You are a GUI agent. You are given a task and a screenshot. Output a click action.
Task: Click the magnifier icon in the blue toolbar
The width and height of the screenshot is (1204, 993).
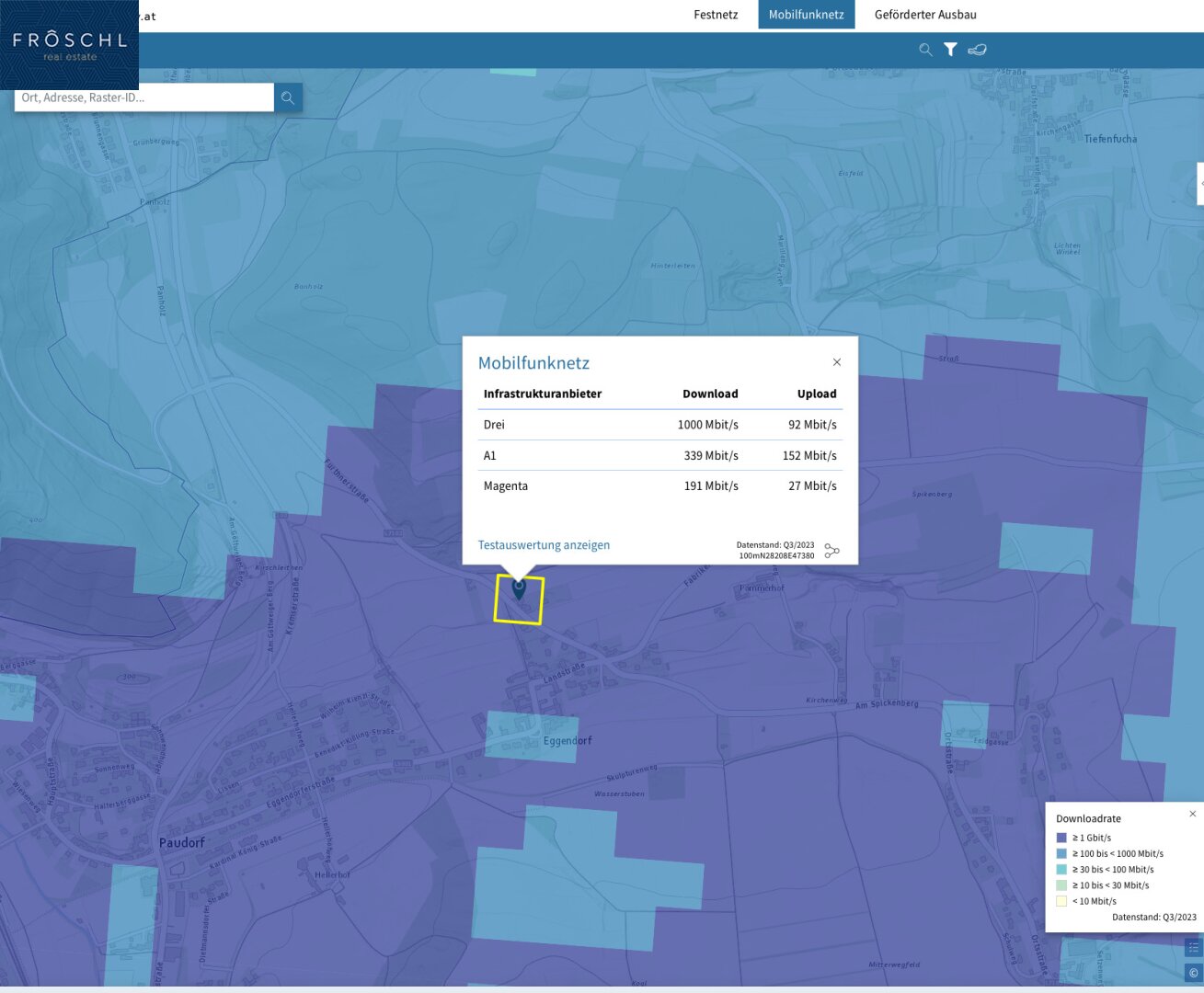925,50
